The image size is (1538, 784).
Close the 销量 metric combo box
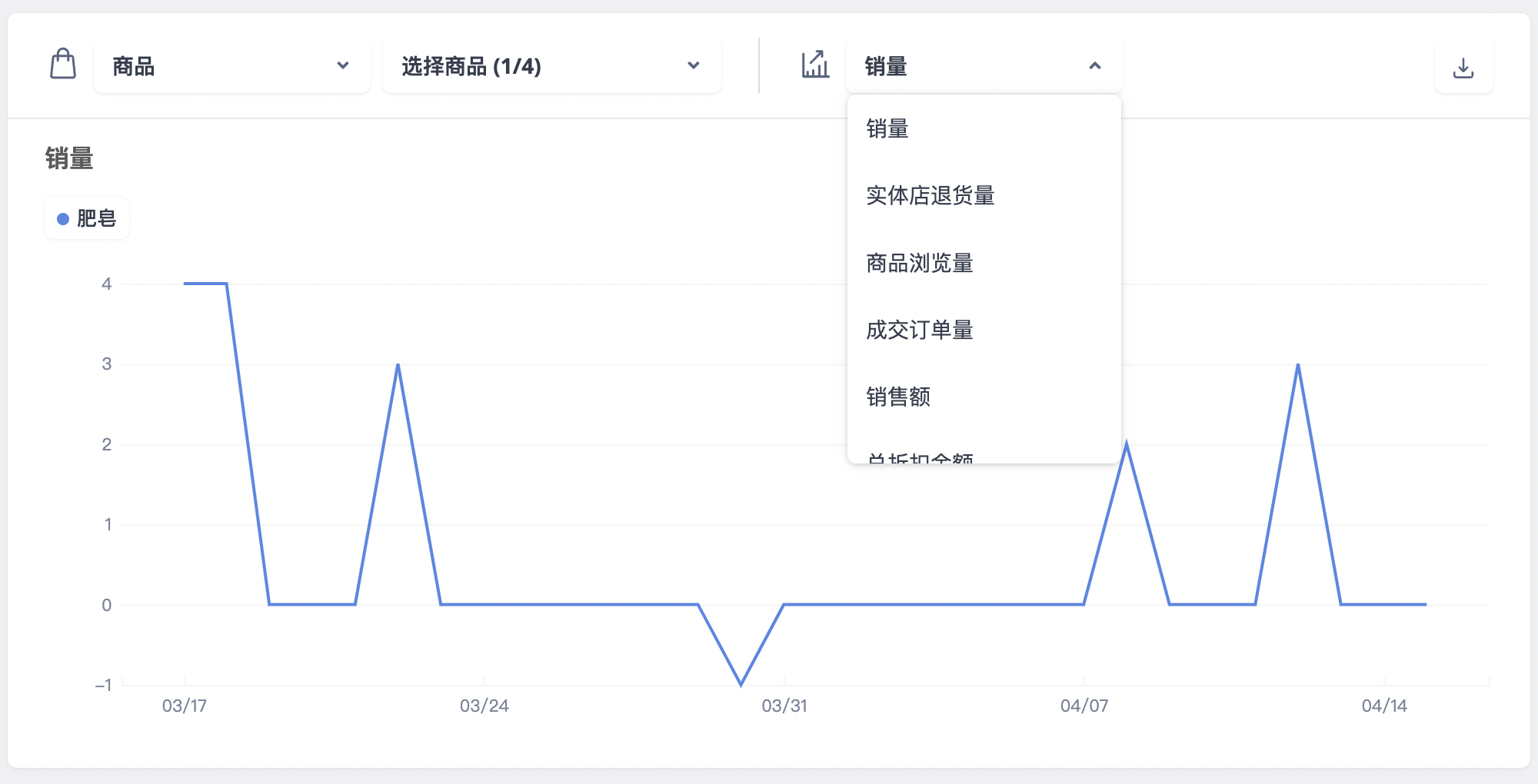pyautogui.click(x=984, y=66)
